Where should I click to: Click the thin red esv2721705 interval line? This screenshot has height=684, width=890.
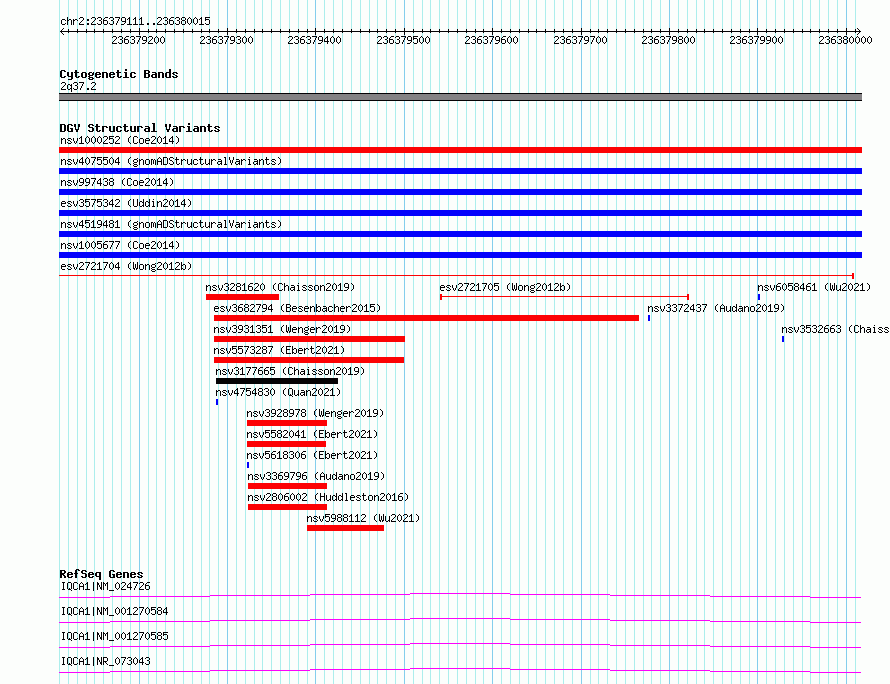[565, 297]
